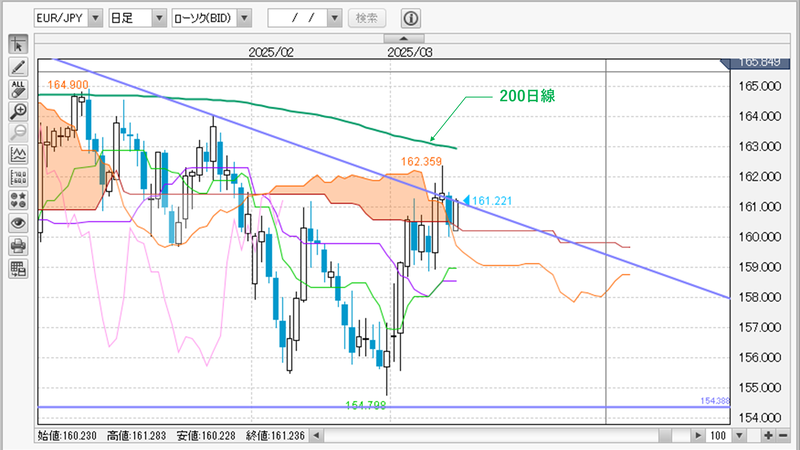Click the 161.221 current price label

[491, 201]
